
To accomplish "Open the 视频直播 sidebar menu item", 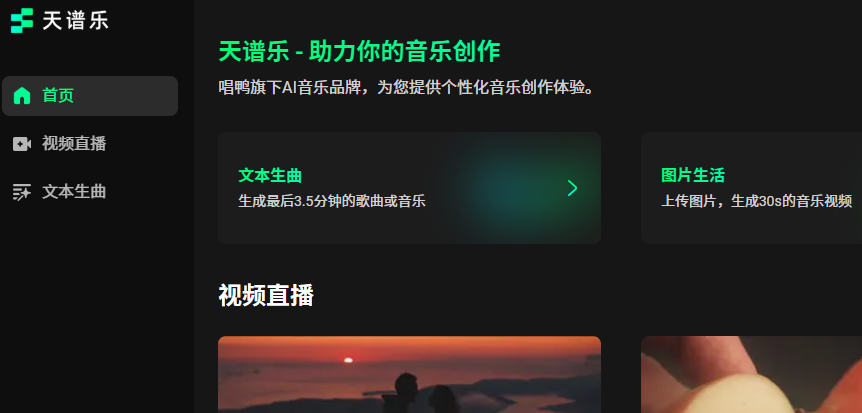I will pyautogui.click(x=90, y=144).
